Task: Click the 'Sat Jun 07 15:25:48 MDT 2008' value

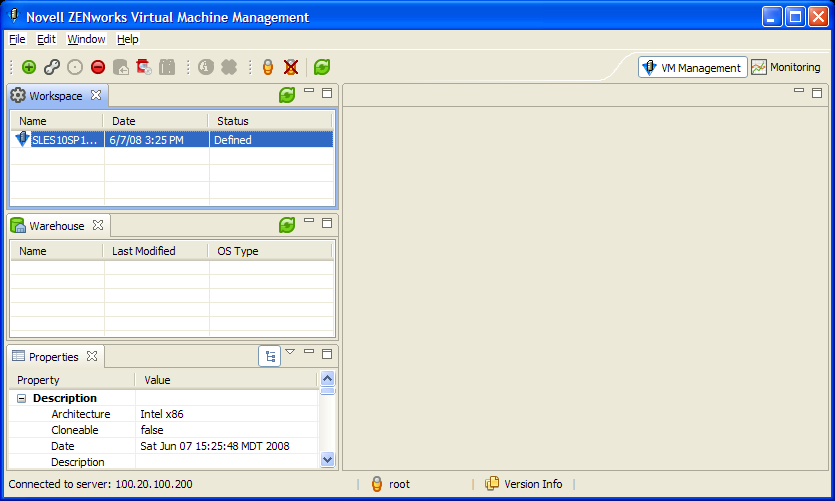Action: [215, 446]
